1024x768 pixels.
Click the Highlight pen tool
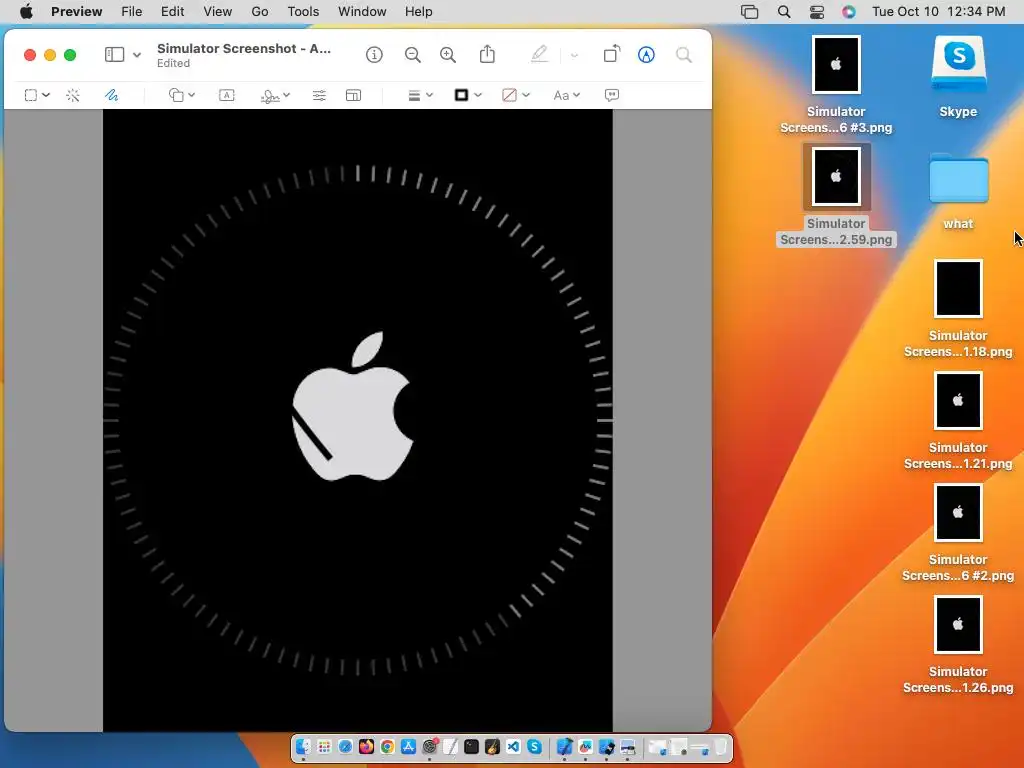[539, 54]
